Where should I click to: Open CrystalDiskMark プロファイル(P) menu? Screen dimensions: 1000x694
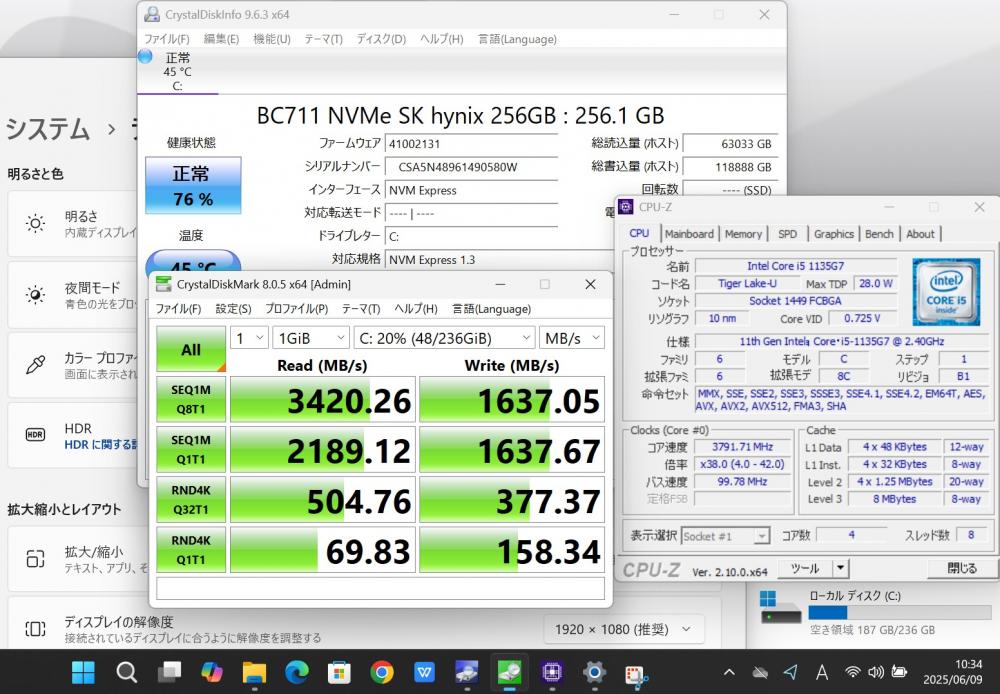coord(297,309)
